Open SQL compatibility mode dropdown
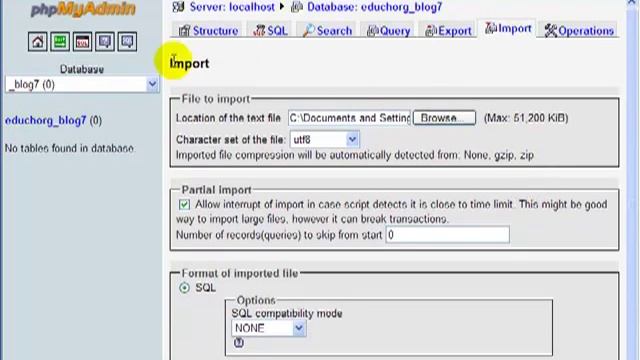This screenshot has height=360, width=640. [x=269, y=328]
